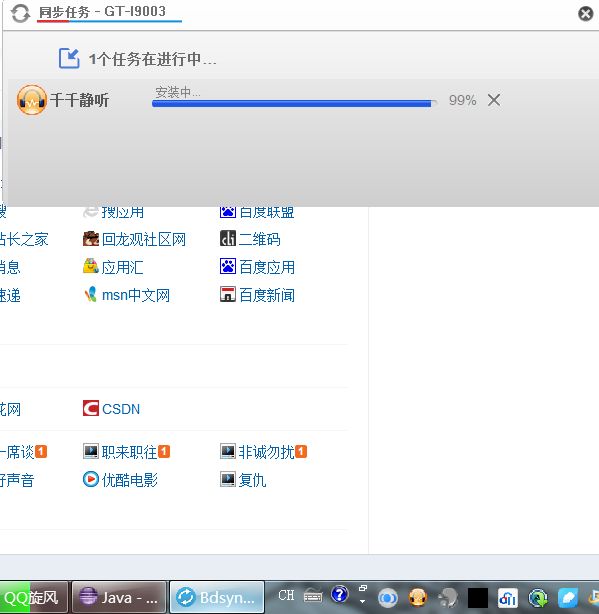
Task: Open the 优酷电影 link
Action: click(x=130, y=480)
